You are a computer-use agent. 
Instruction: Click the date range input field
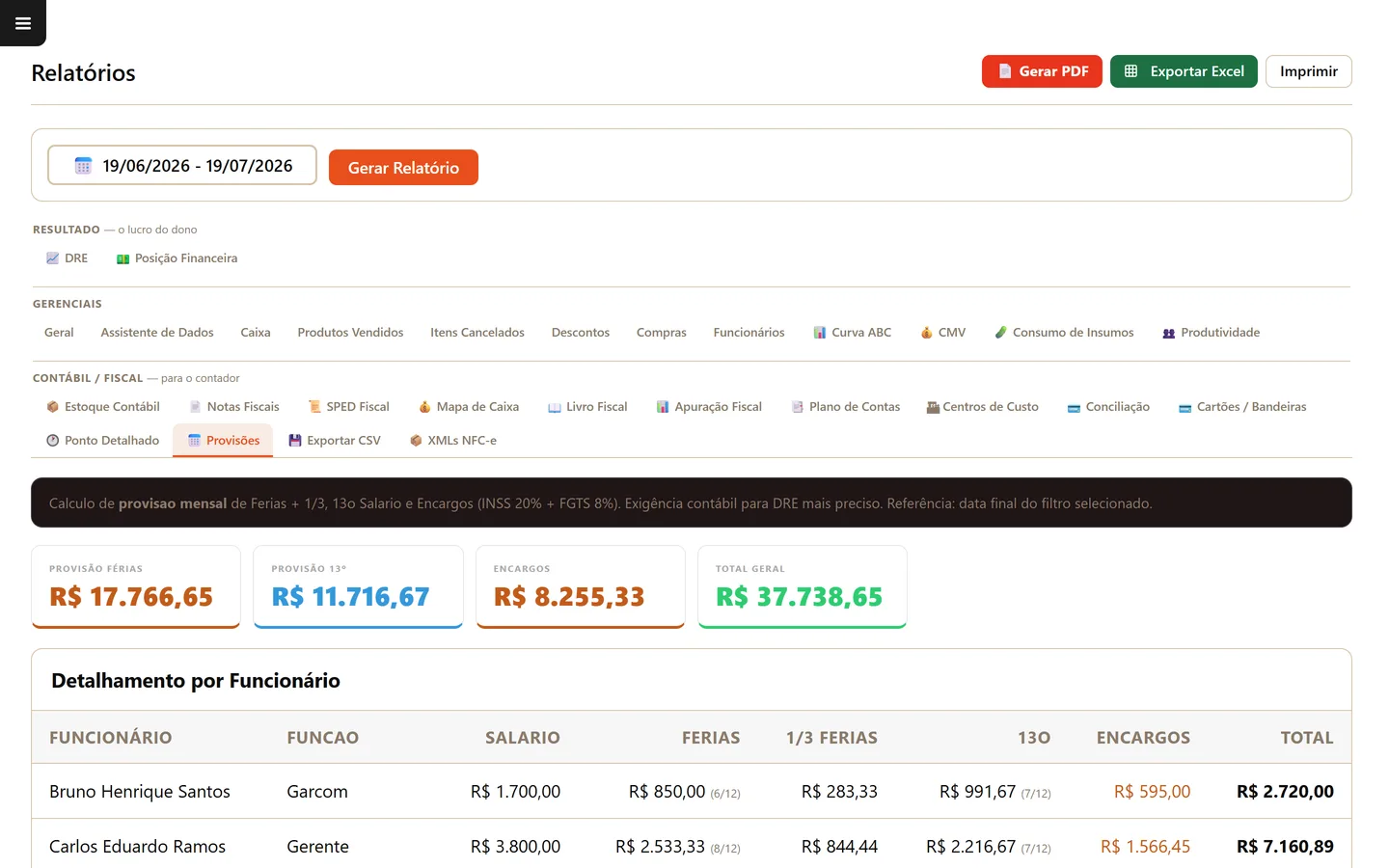tap(182, 165)
